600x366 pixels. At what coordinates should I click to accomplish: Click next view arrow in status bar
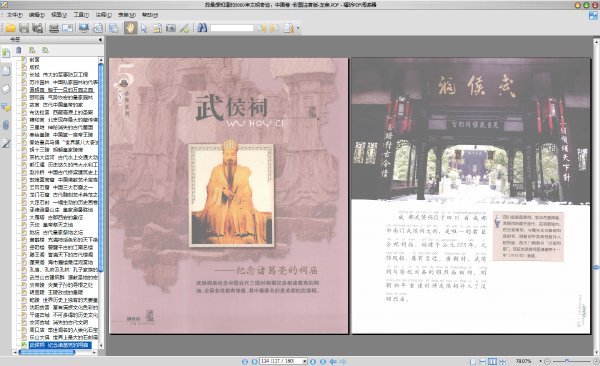(343, 361)
